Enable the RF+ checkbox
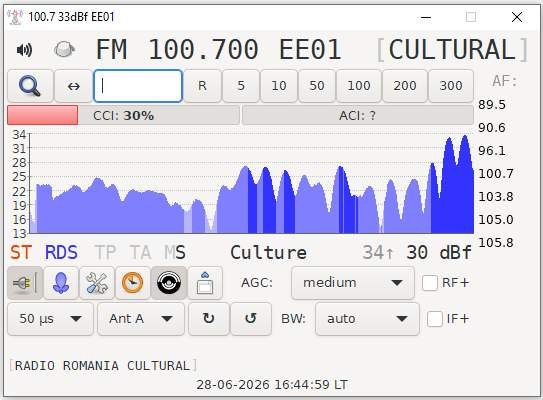 pos(430,283)
